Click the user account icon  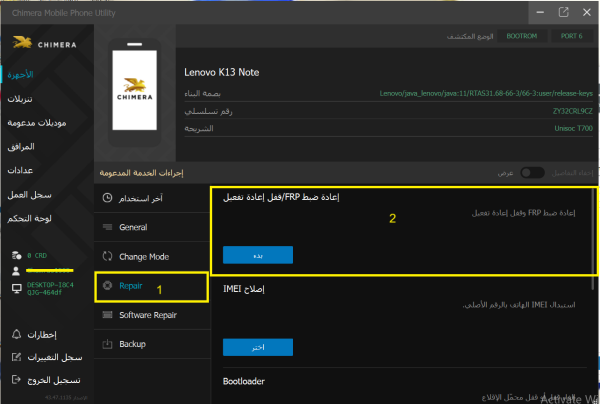click(x=16, y=271)
